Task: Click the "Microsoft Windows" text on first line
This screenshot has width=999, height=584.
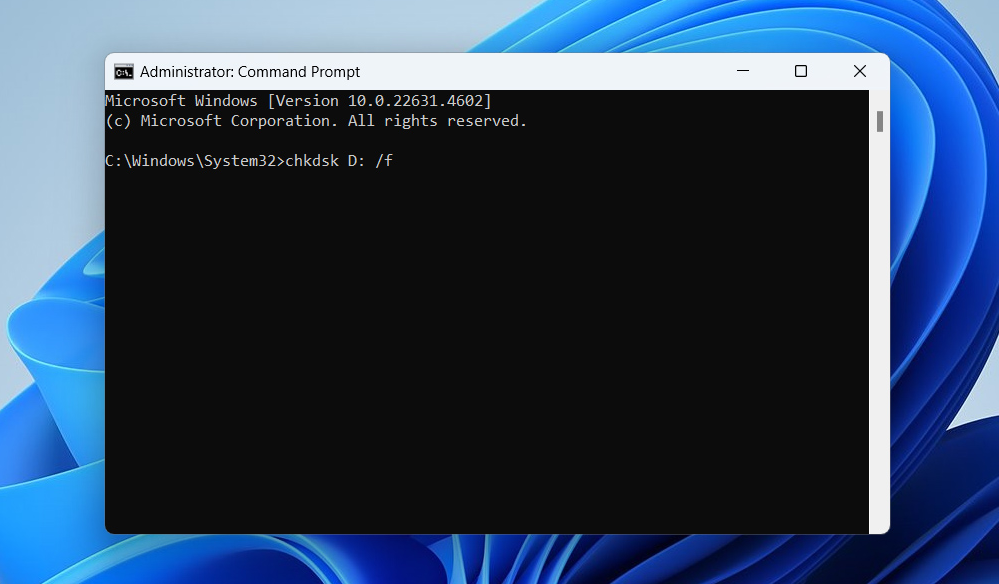Action: (181, 101)
